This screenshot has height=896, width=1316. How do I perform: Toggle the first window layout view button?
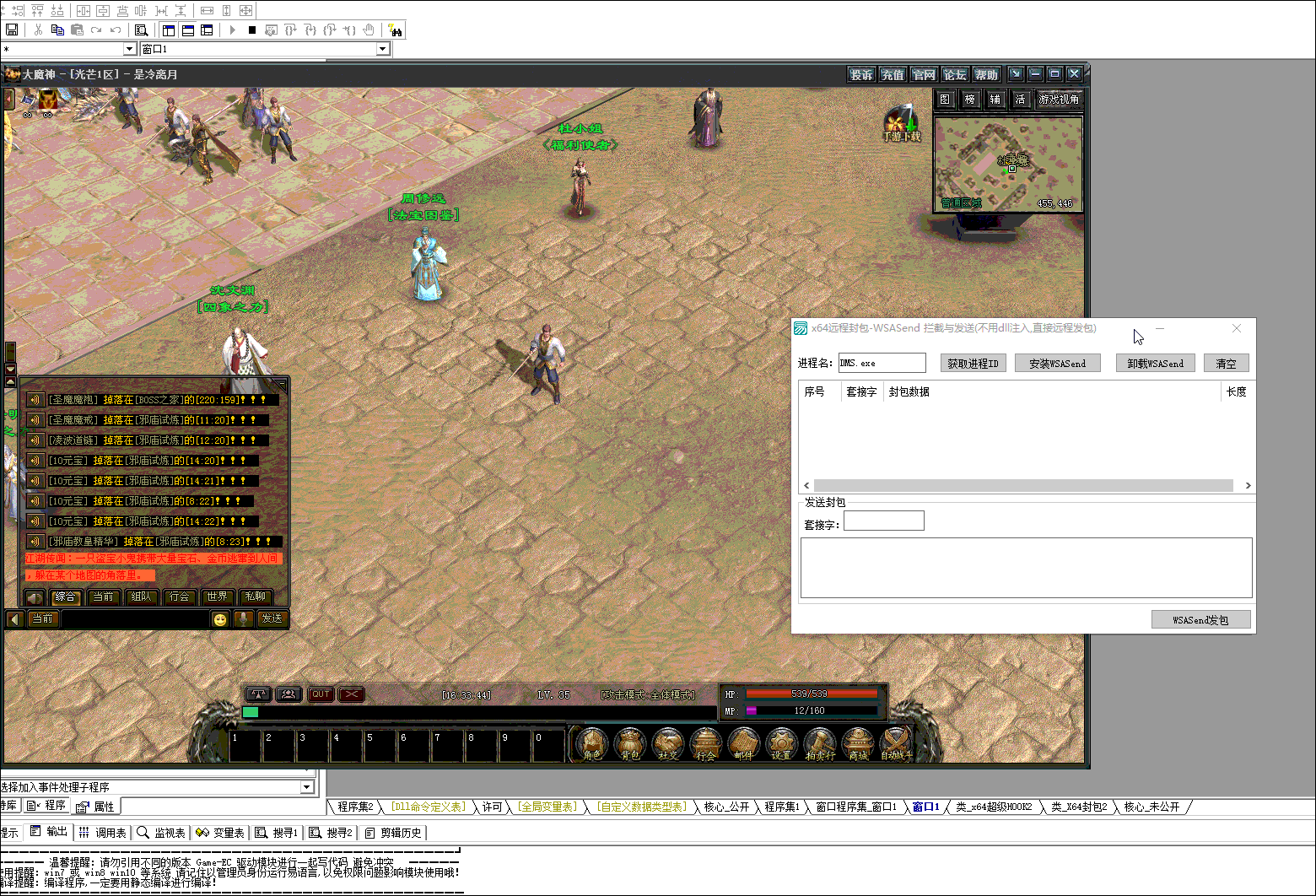[169, 30]
